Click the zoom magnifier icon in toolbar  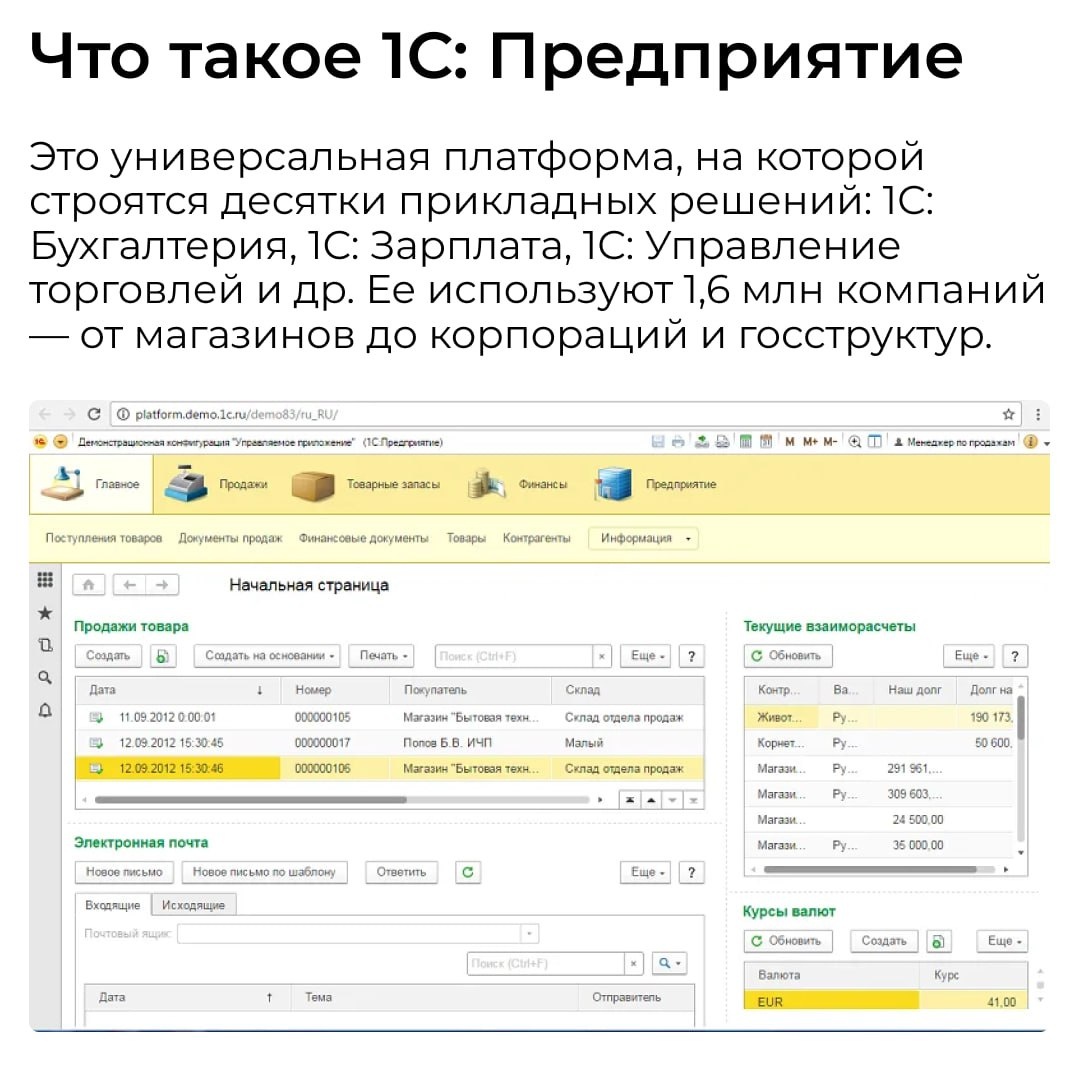pyautogui.click(x=855, y=442)
